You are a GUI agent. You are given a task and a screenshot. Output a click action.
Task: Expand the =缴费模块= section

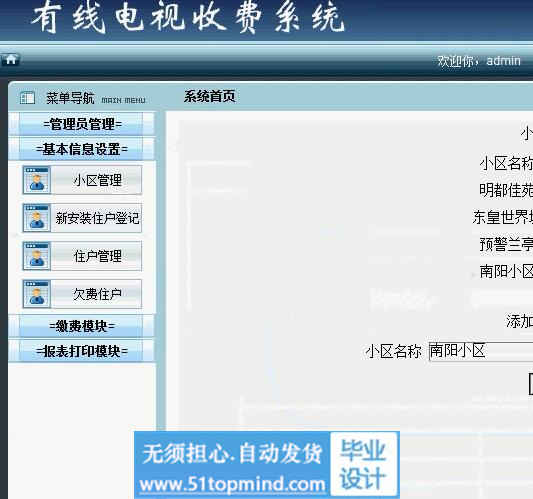coord(82,326)
